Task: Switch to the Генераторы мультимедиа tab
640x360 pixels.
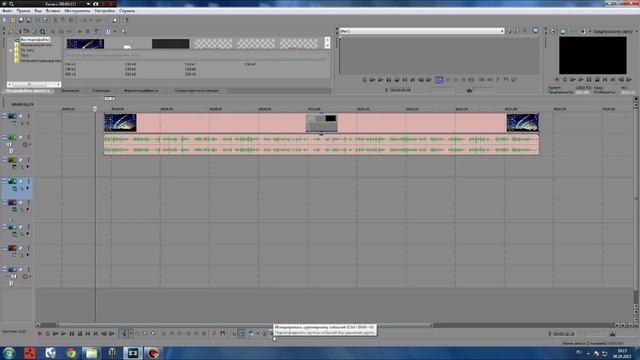Action: (197, 91)
